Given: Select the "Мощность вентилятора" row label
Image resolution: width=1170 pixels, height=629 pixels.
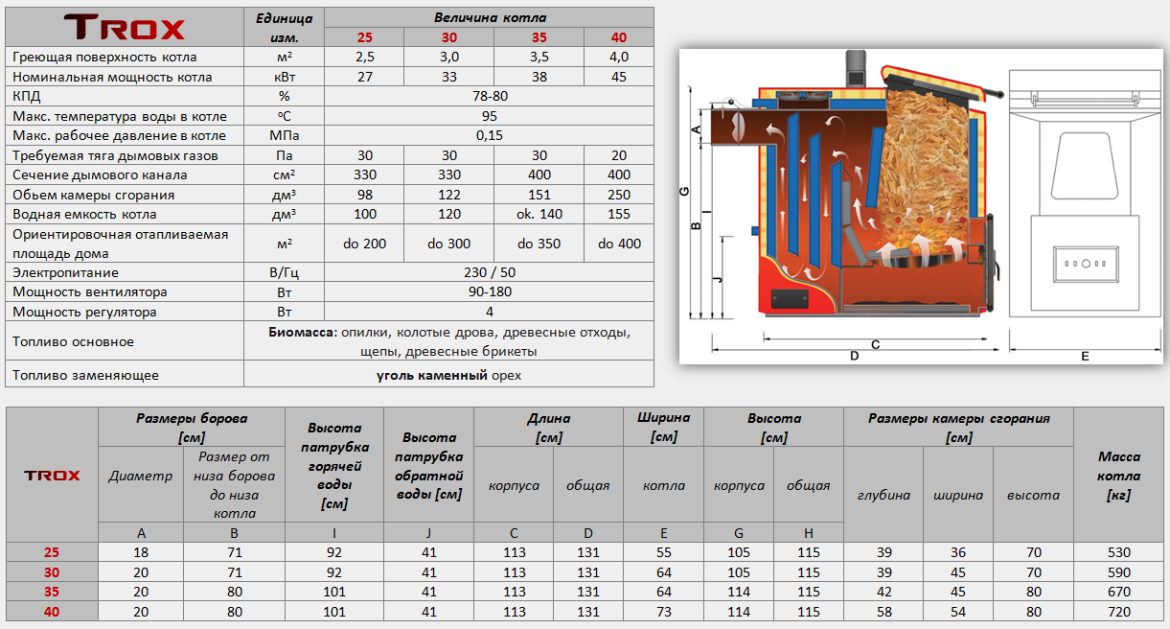Looking at the screenshot, I should point(90,292).
